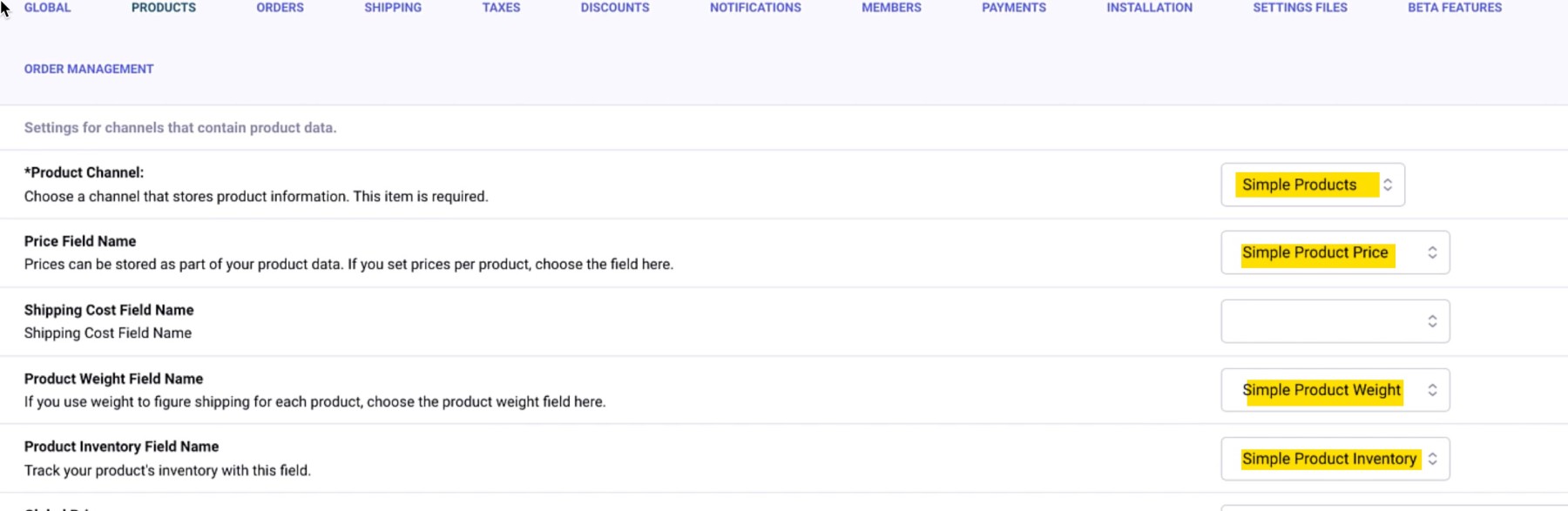Click the chevron icon on Simple Product Price
The image size is (1568, 511).
coord(1434,252)
